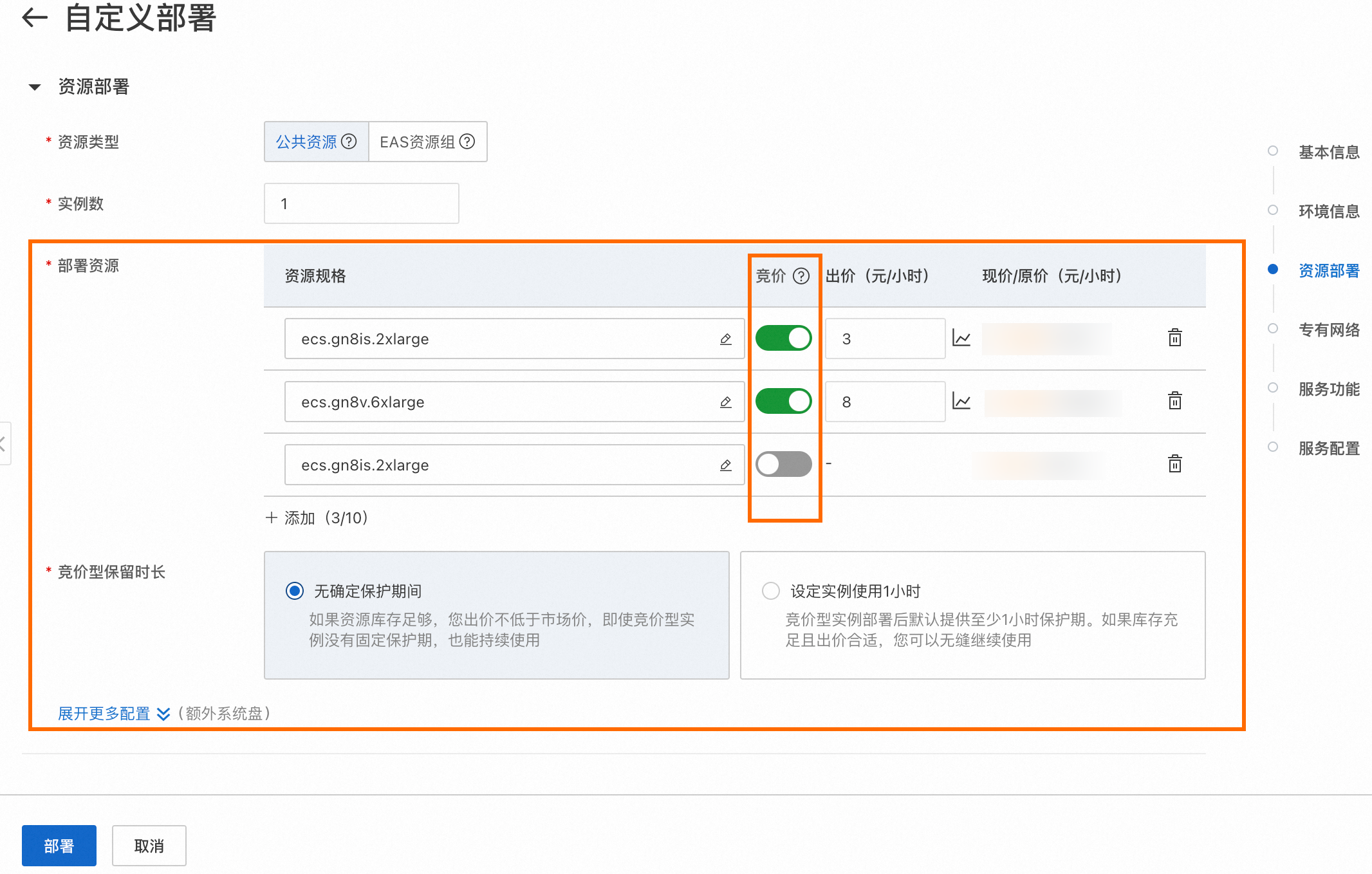Jump to 服务配置 in side navigation
The width and height of the screenshot is (1372, 874).
(x=1329, y=449)
